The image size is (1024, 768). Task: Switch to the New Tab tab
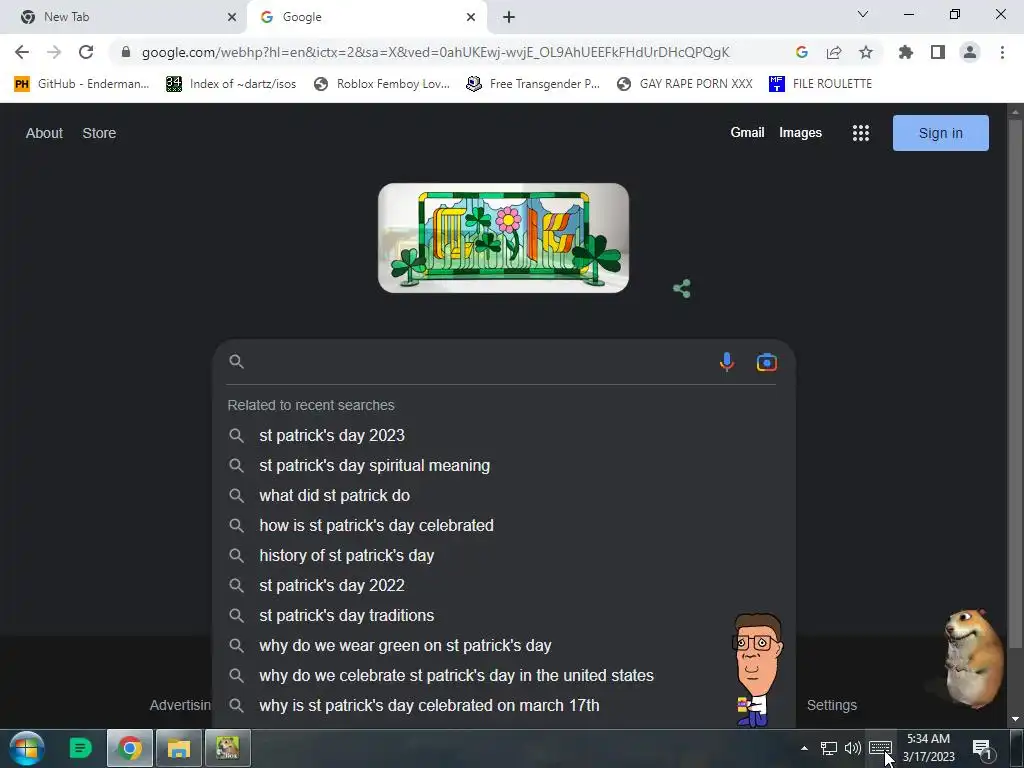(123, 17)
